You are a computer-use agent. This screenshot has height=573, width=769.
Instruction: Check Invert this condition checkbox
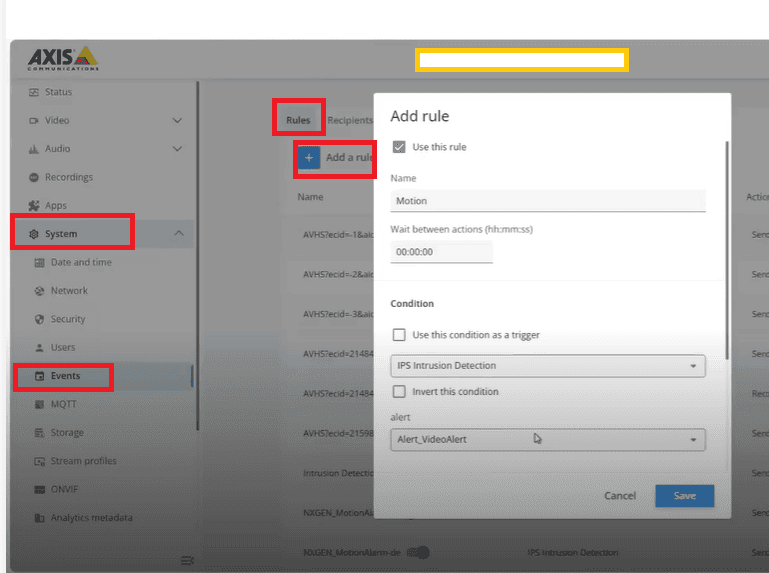coord(399,391)
